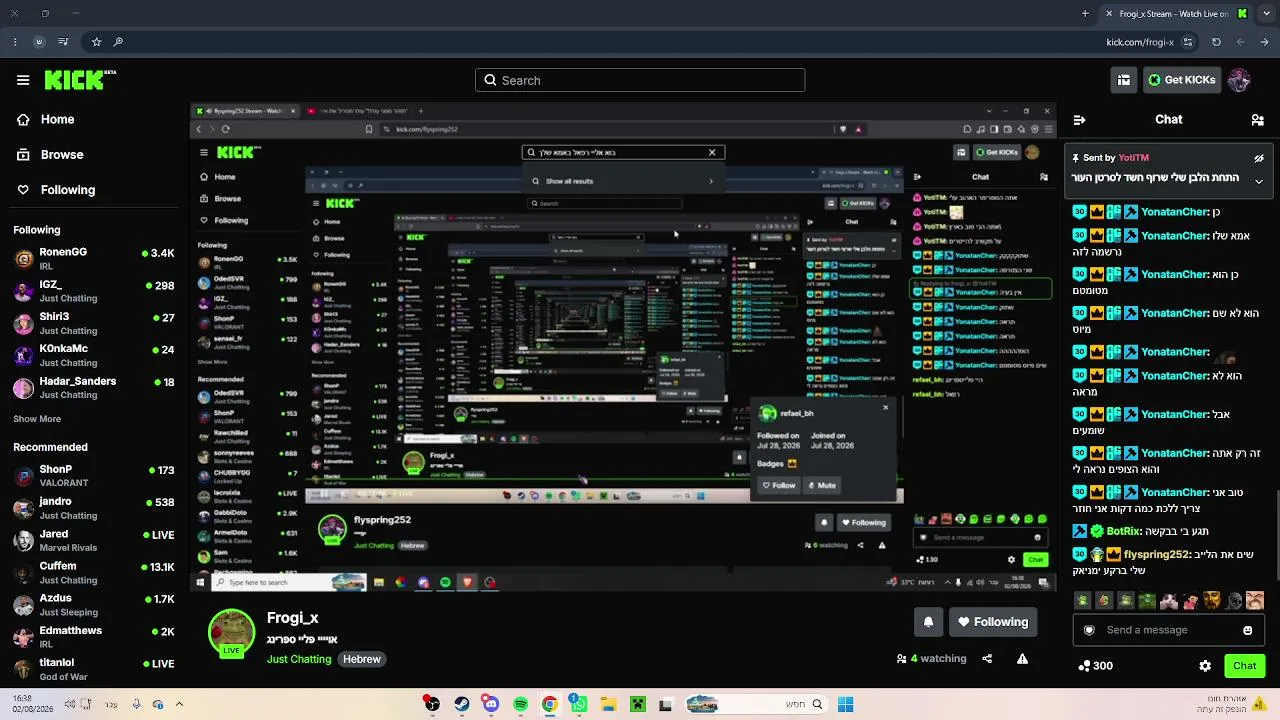Click the kick.com/frogi-x address bar
The width and height of the screenshot is (1280, 720).
(x=1139, y=42)
